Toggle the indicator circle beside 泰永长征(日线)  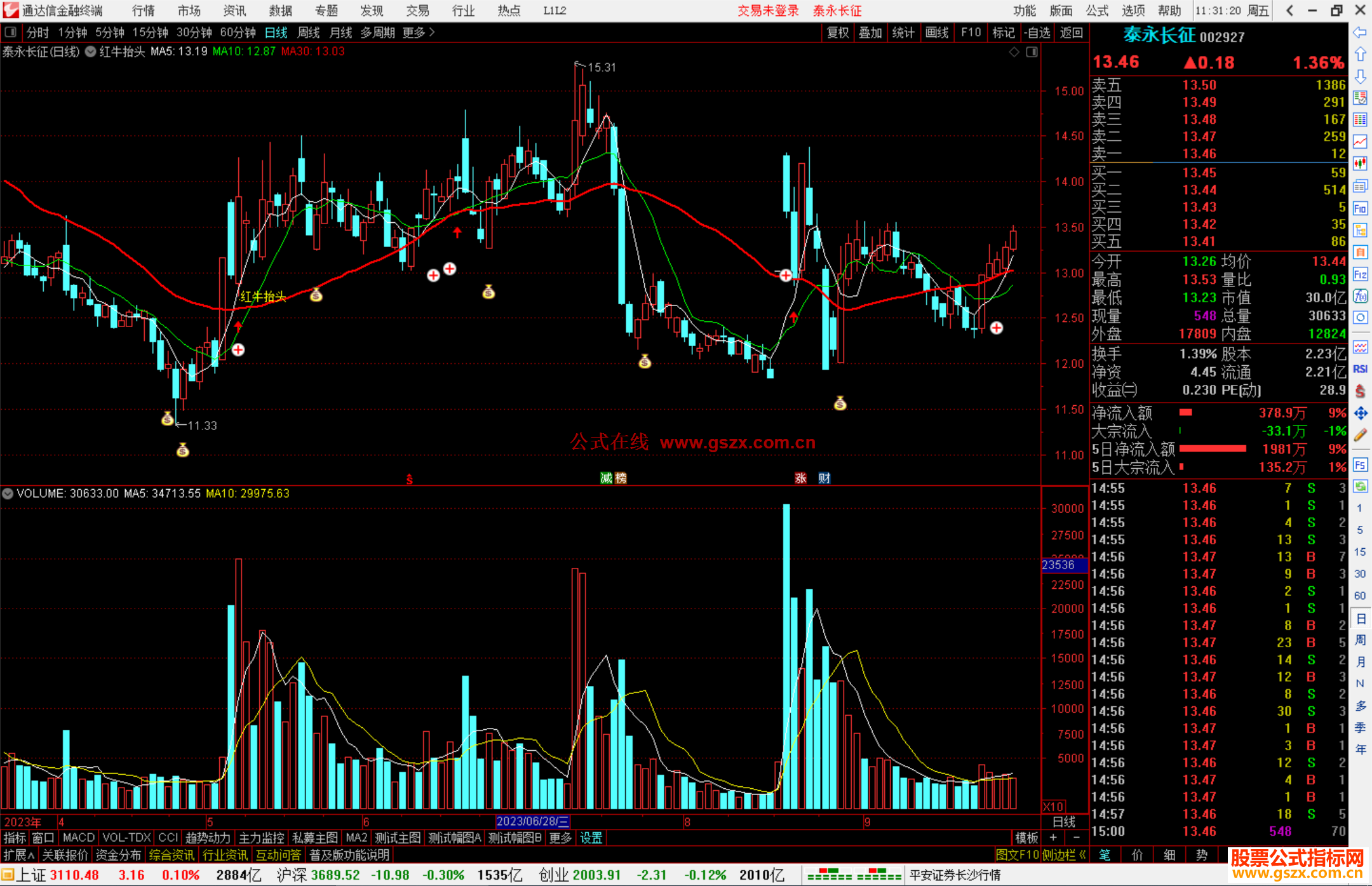[x=90, y=52]
